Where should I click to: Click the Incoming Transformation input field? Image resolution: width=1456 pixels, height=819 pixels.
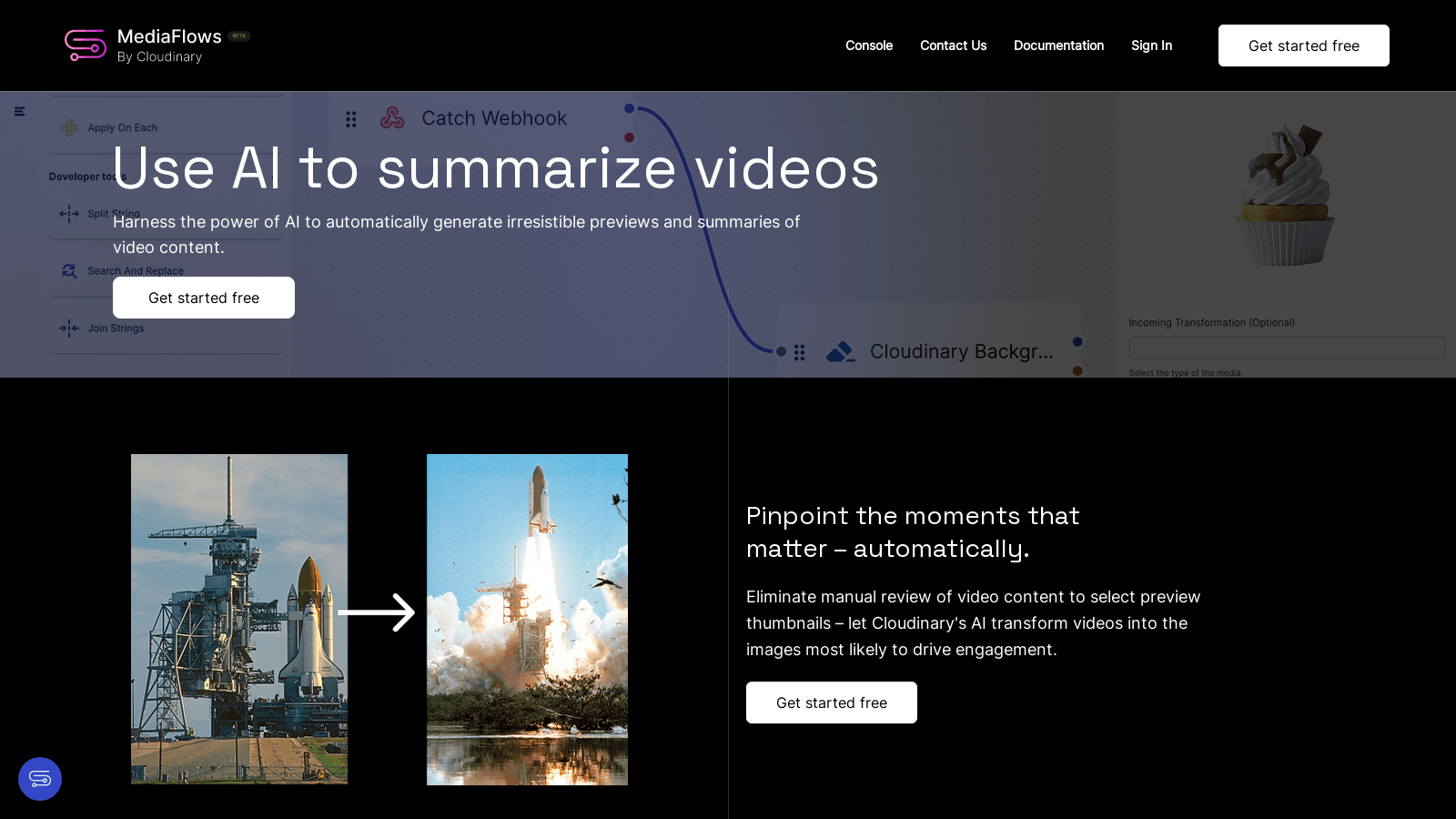tap(1287, 348)
